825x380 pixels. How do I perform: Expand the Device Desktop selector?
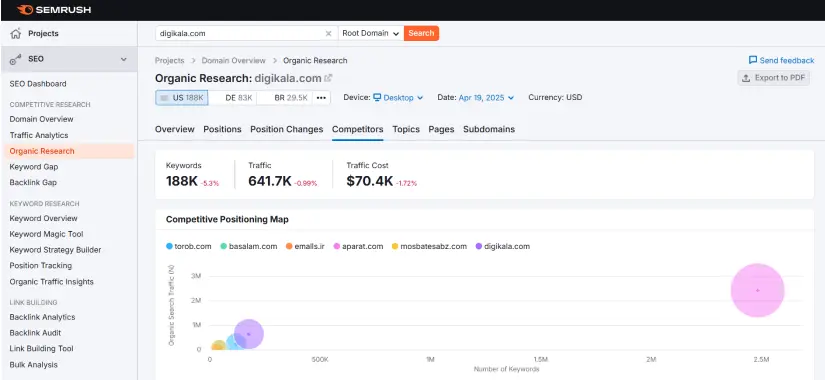pos(398,97)
